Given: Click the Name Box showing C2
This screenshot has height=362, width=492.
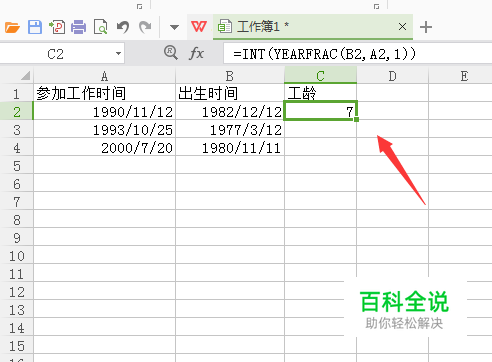Looking at the screenshot, I should 62,53.
